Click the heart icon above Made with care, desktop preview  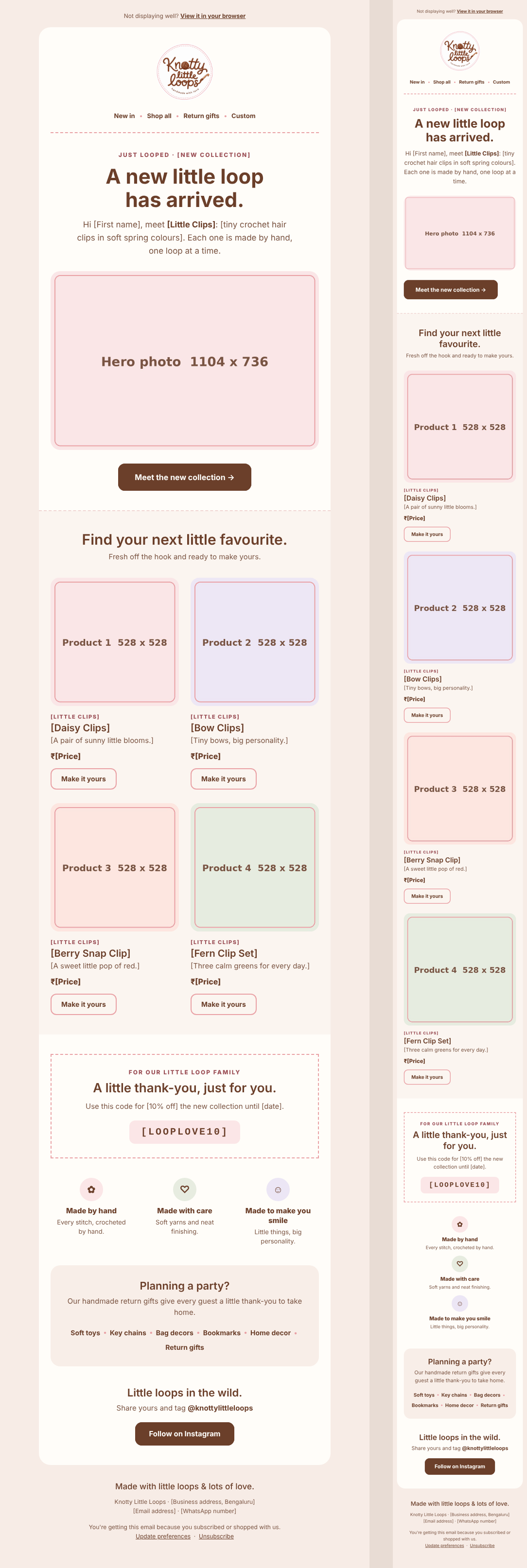tap(185, 1189)
